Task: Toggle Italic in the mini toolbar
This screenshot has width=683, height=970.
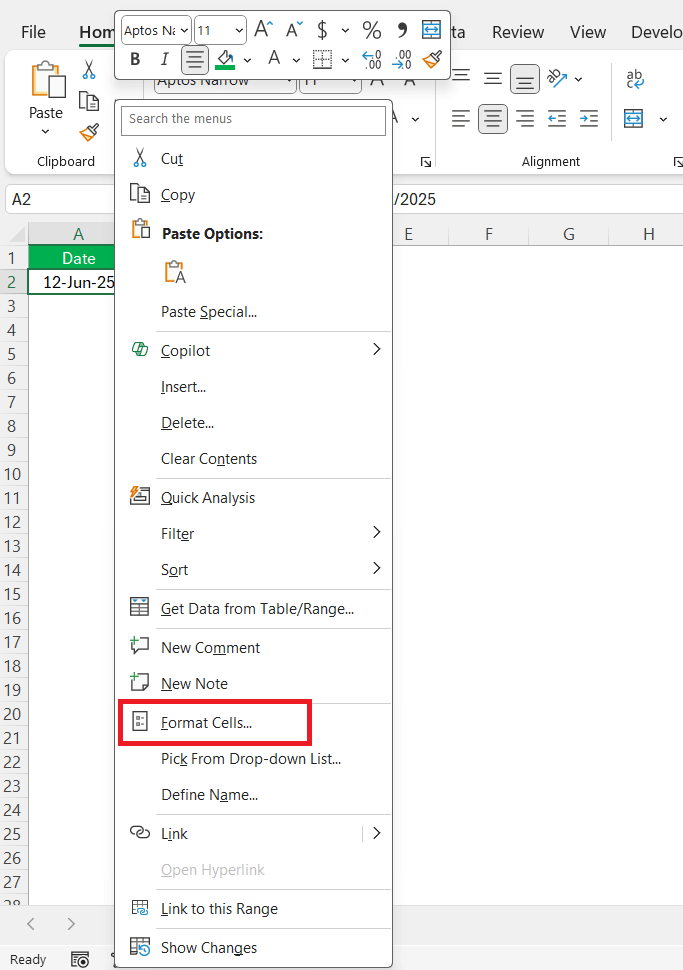Action: [164, 59]
